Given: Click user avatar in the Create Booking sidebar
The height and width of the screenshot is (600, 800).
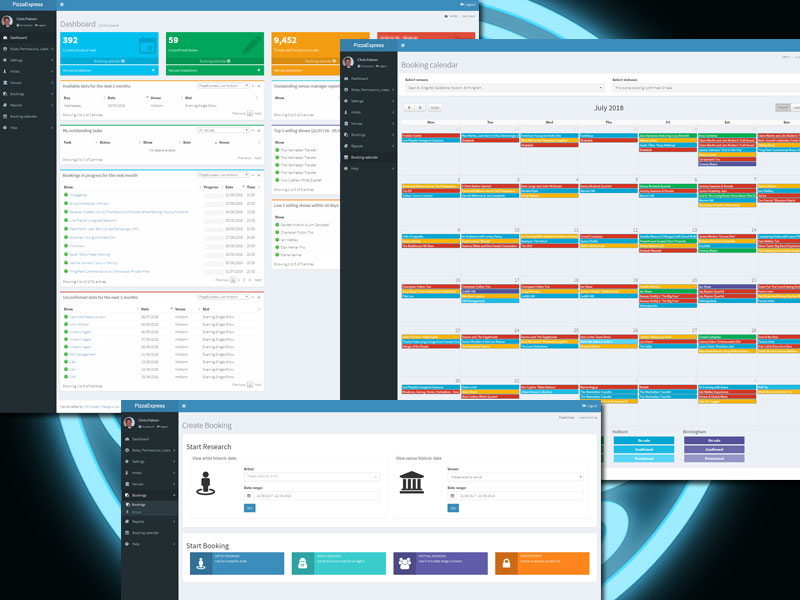Looking at the screenshot, I should pos(129,422).
